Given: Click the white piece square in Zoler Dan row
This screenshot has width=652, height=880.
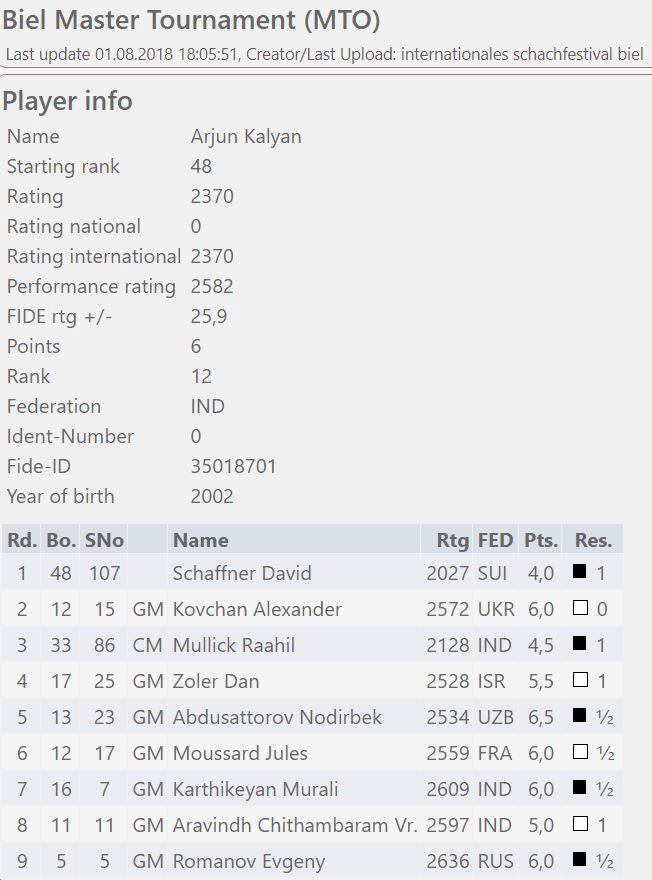Looking at the screenshot, I should pos(579,681).
